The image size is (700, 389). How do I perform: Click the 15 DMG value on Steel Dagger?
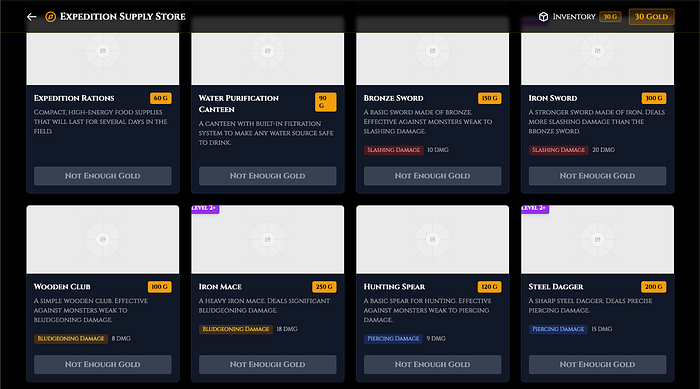(602, 329)
